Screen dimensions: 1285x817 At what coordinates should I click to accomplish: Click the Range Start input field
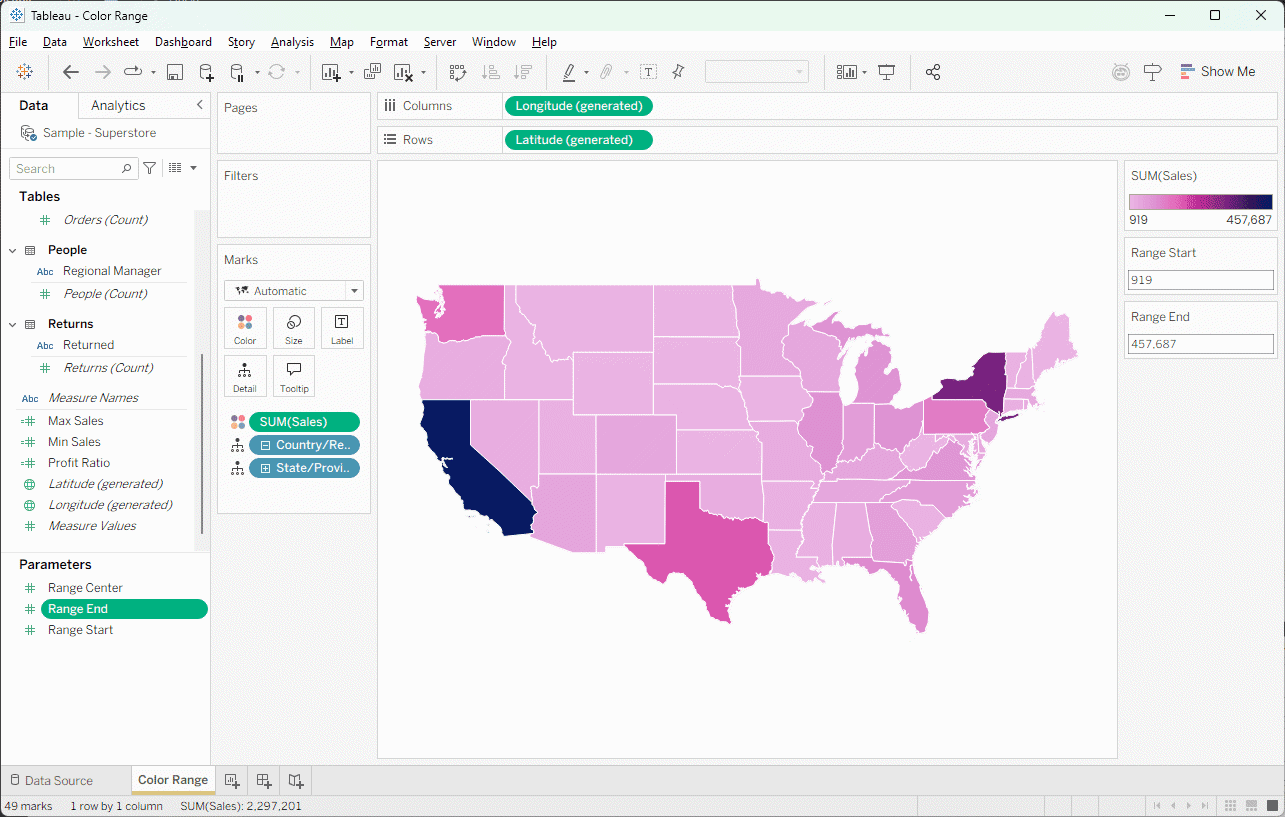tap(1201, 280)
